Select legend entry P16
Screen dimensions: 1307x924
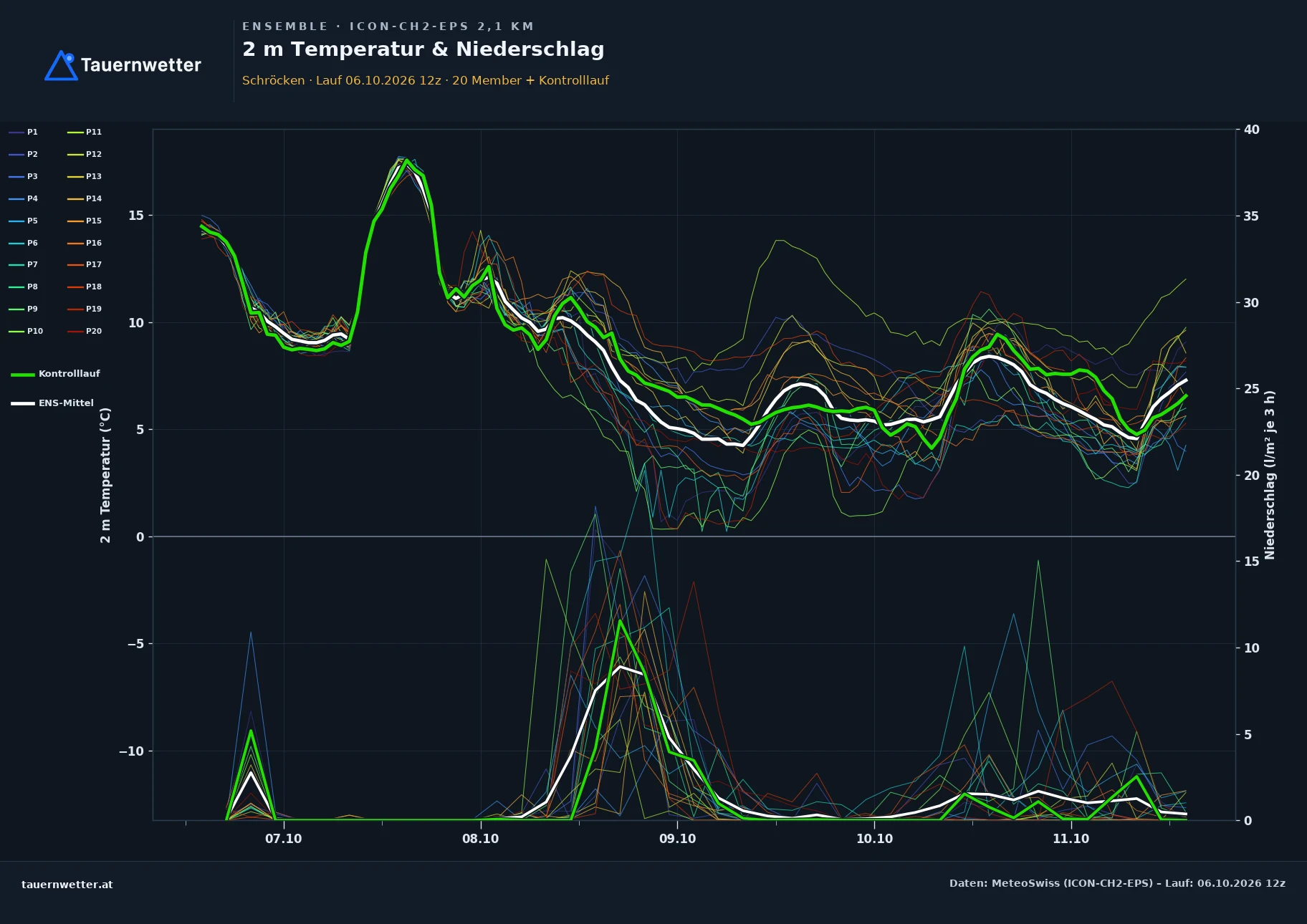85,243
